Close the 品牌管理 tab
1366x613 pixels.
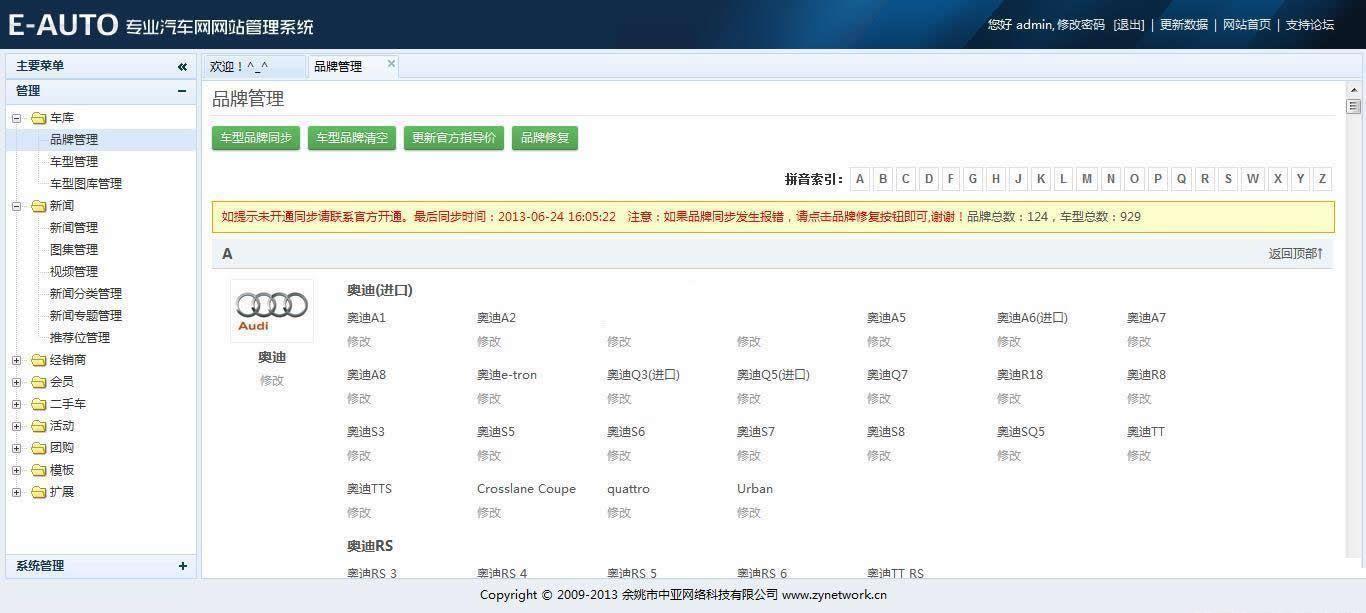click(x=391, y=64)
